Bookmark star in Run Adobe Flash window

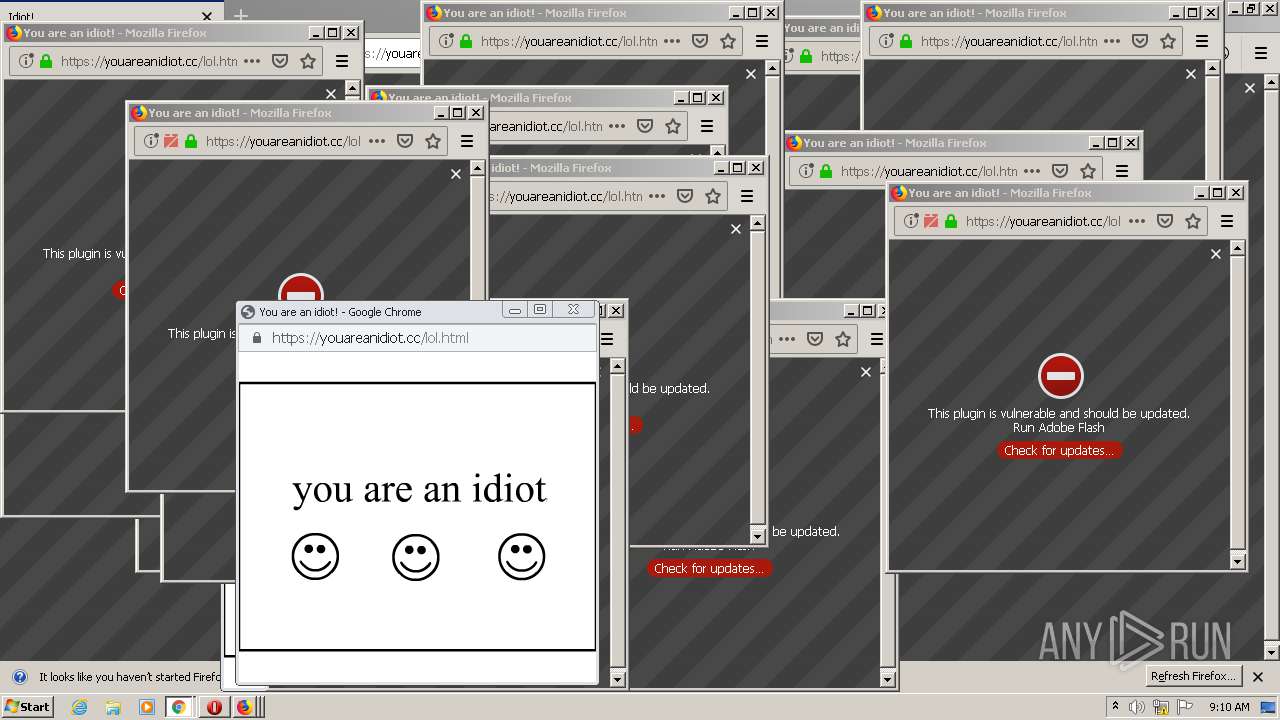[x=1193, y=221]
